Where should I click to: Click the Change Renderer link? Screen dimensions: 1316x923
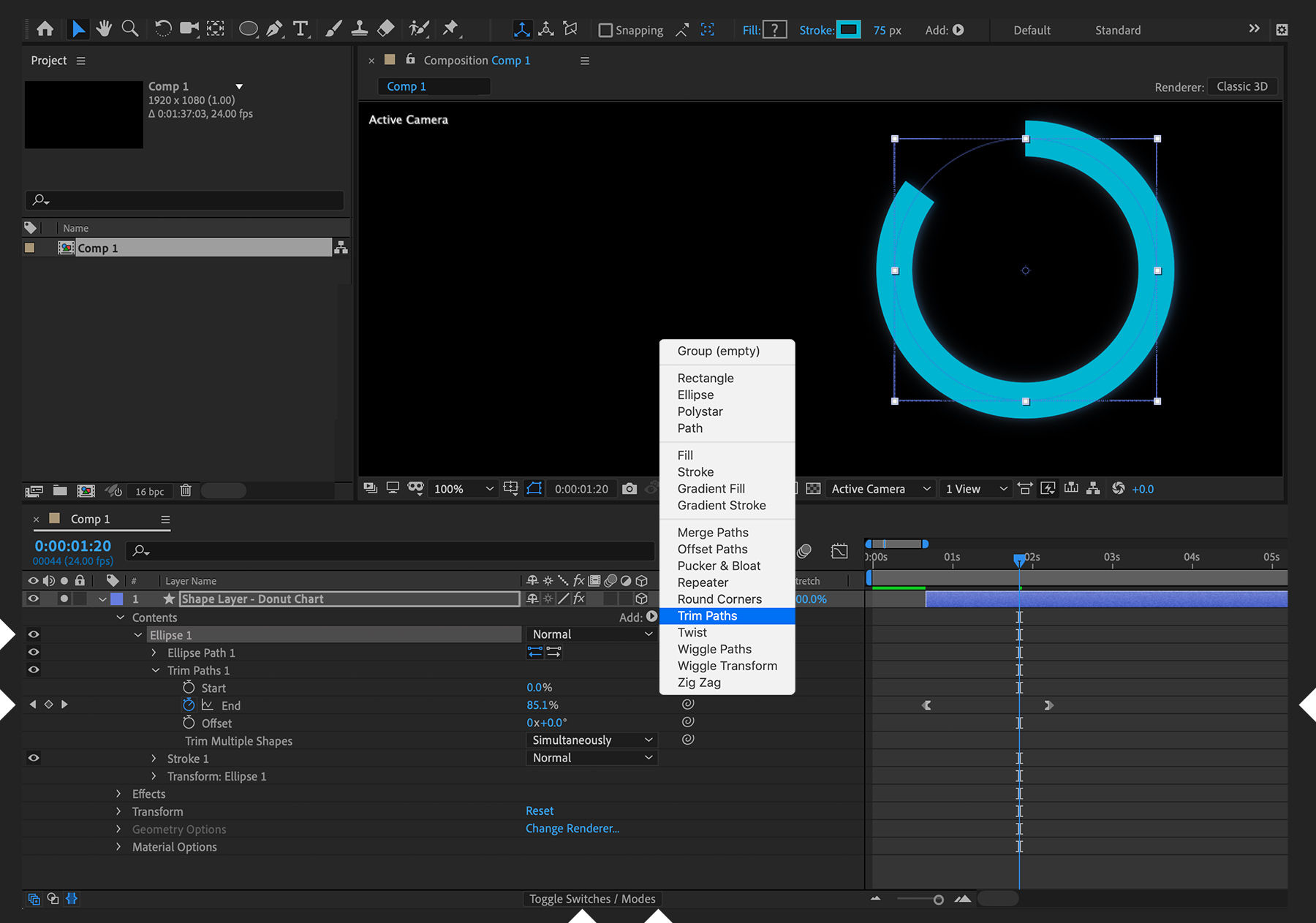pyautogui.click(x=572, y=828)
